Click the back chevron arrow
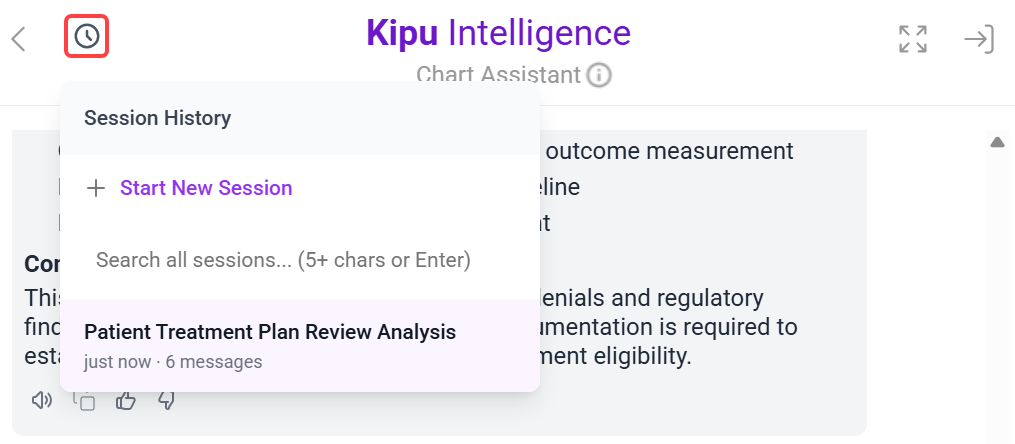This screenshot has width=1015, height=444. point(18,39)
